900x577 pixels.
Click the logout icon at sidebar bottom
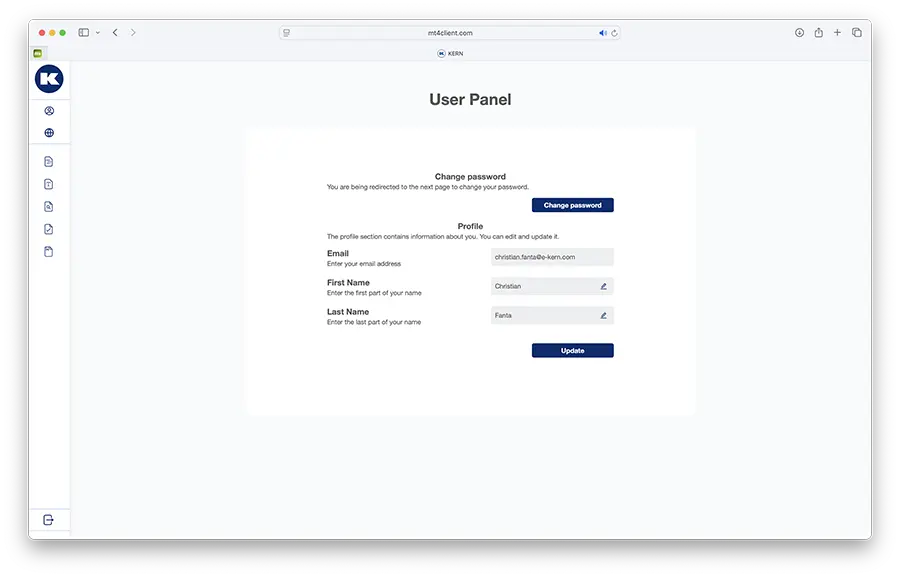click(x=49, y=520)
